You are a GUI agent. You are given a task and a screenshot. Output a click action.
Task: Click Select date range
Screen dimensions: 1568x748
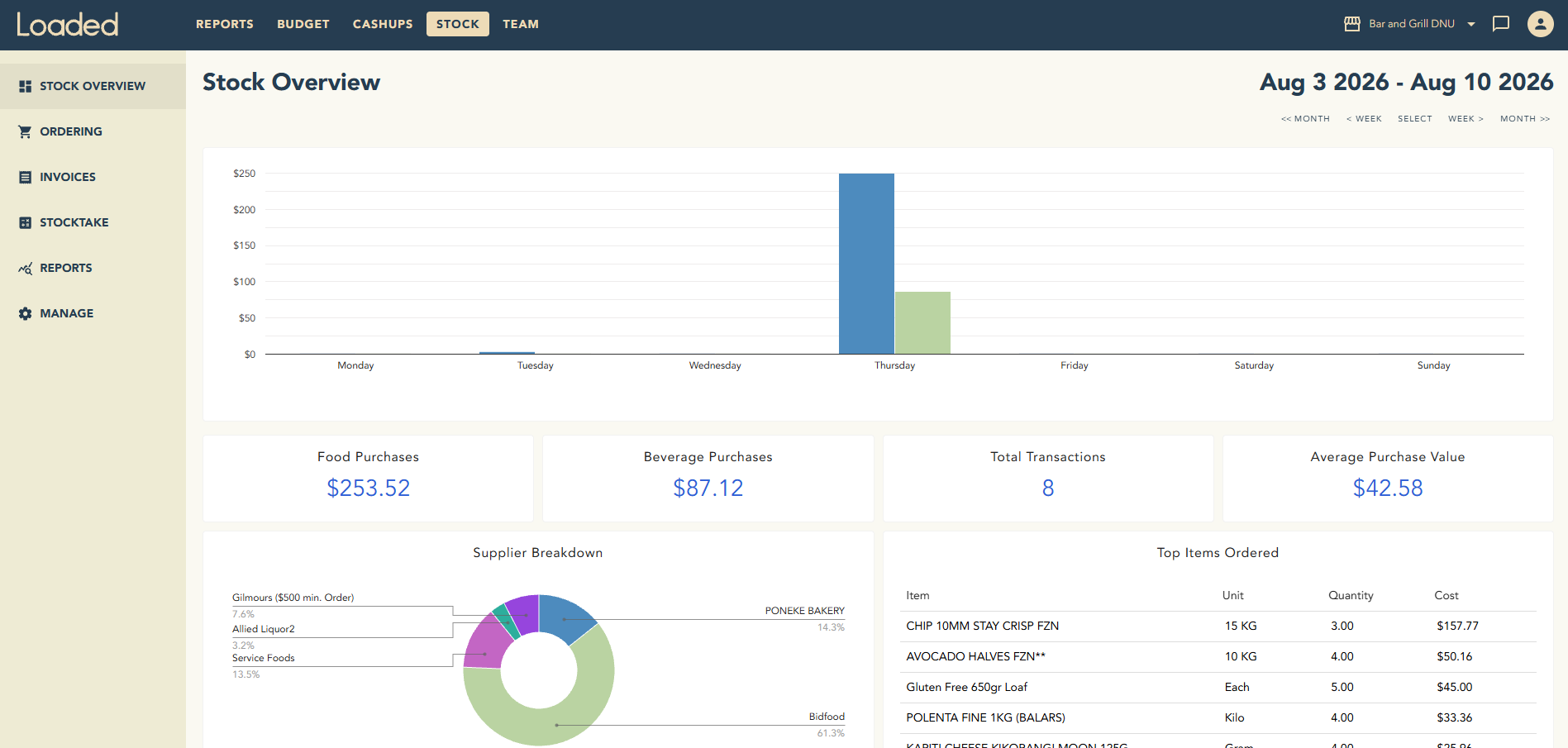(x=1415, y=119)
